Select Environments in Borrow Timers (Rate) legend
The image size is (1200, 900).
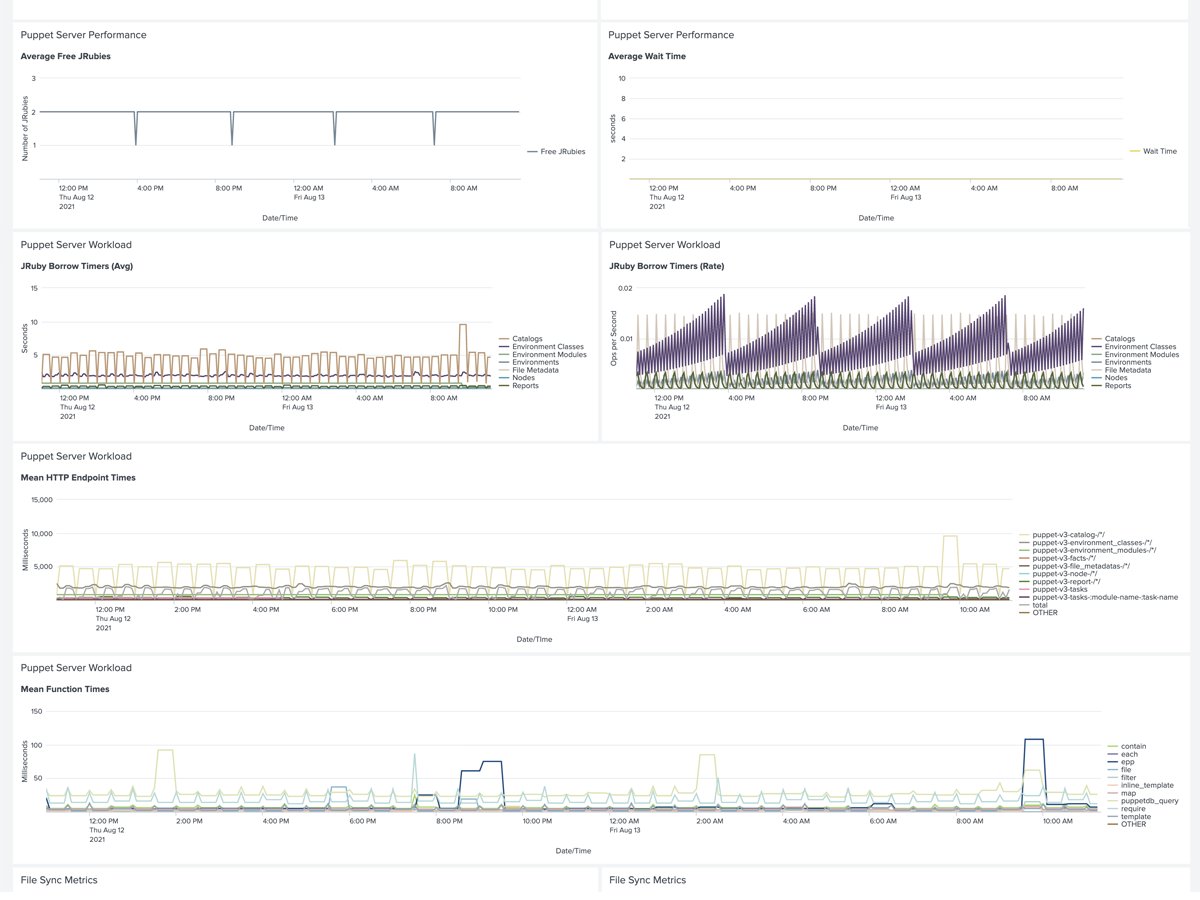pos(1120,362)
